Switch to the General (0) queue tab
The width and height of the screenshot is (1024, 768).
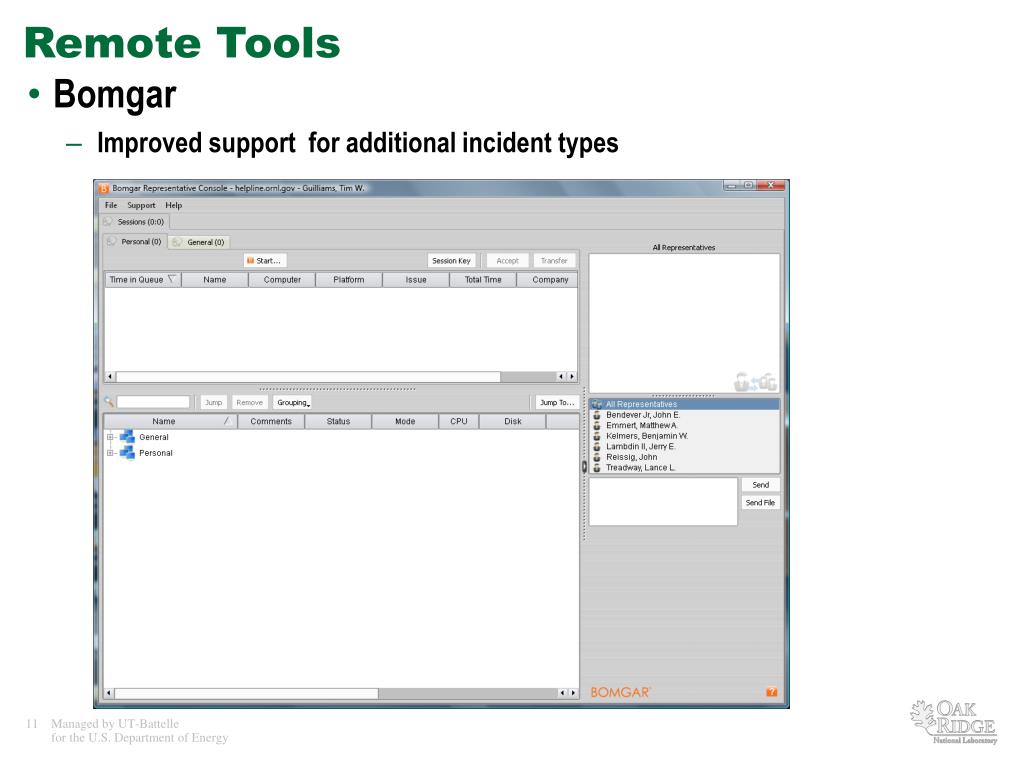pos(200,242)
